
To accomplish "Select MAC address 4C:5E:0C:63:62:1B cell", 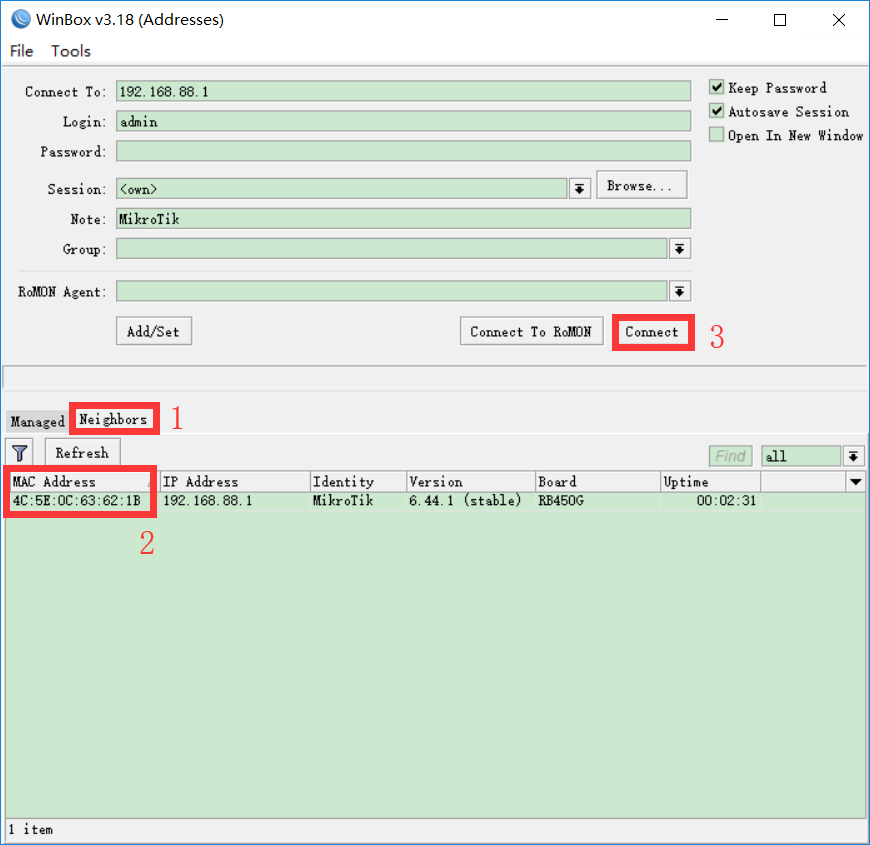I will click(77, 501).
